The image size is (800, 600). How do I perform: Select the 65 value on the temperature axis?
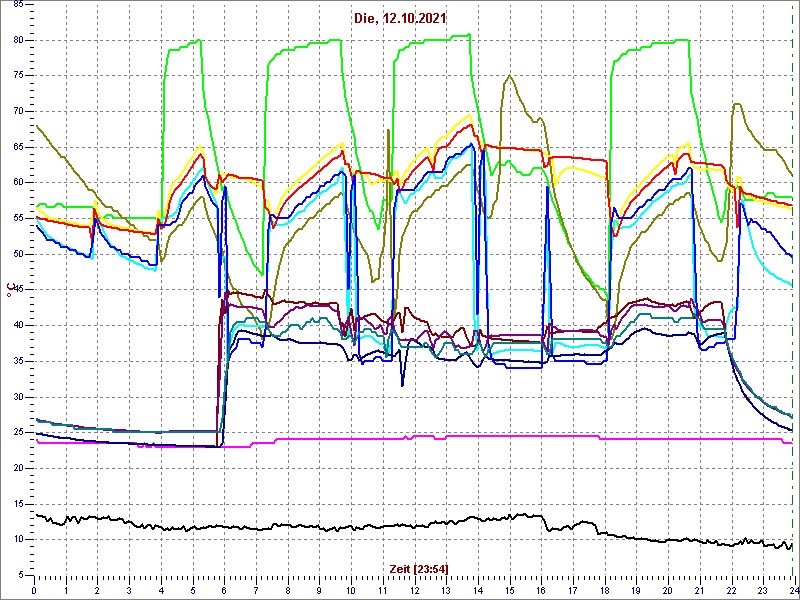click(19, 147)
